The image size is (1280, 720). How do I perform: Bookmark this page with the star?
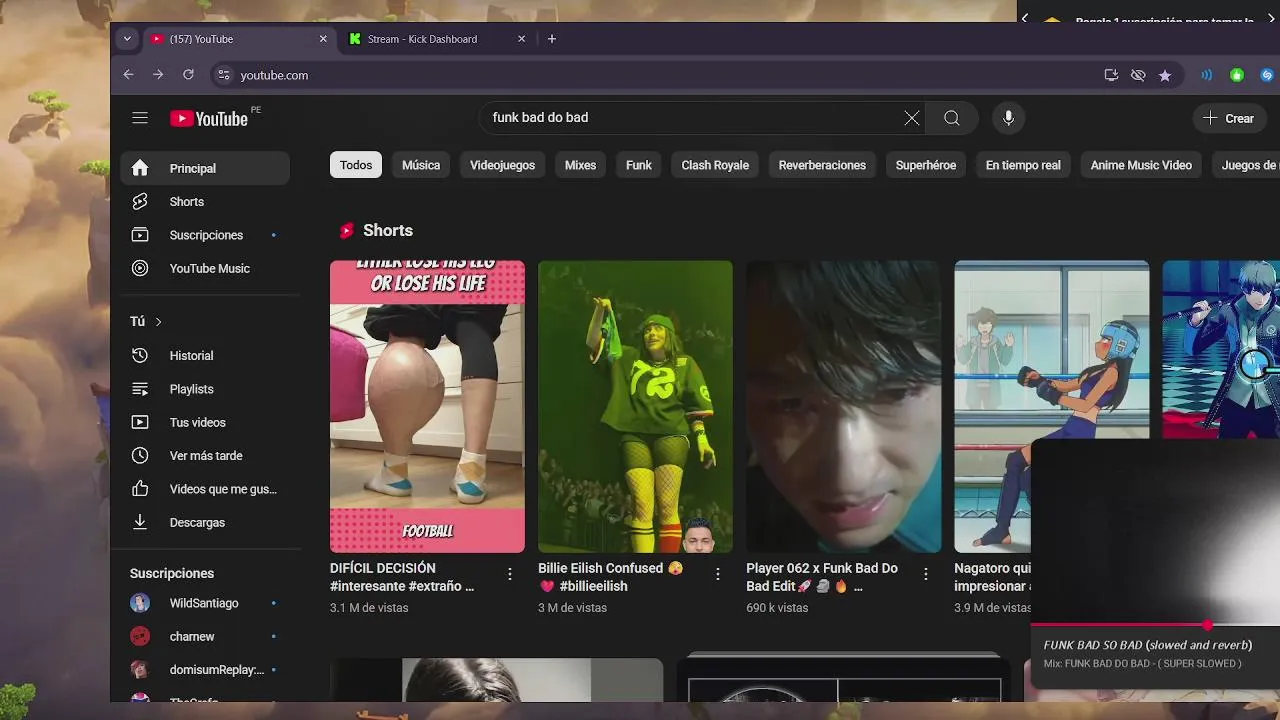(x=1165, y=75)
